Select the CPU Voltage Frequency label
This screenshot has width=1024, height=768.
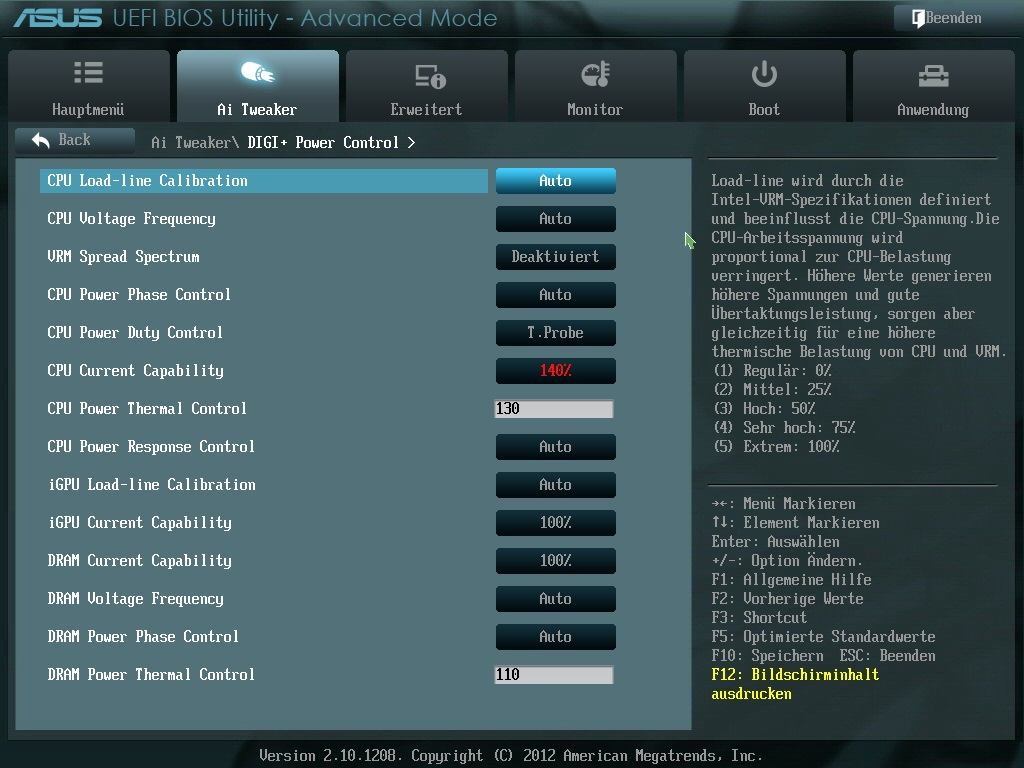[x=131, y=219]
